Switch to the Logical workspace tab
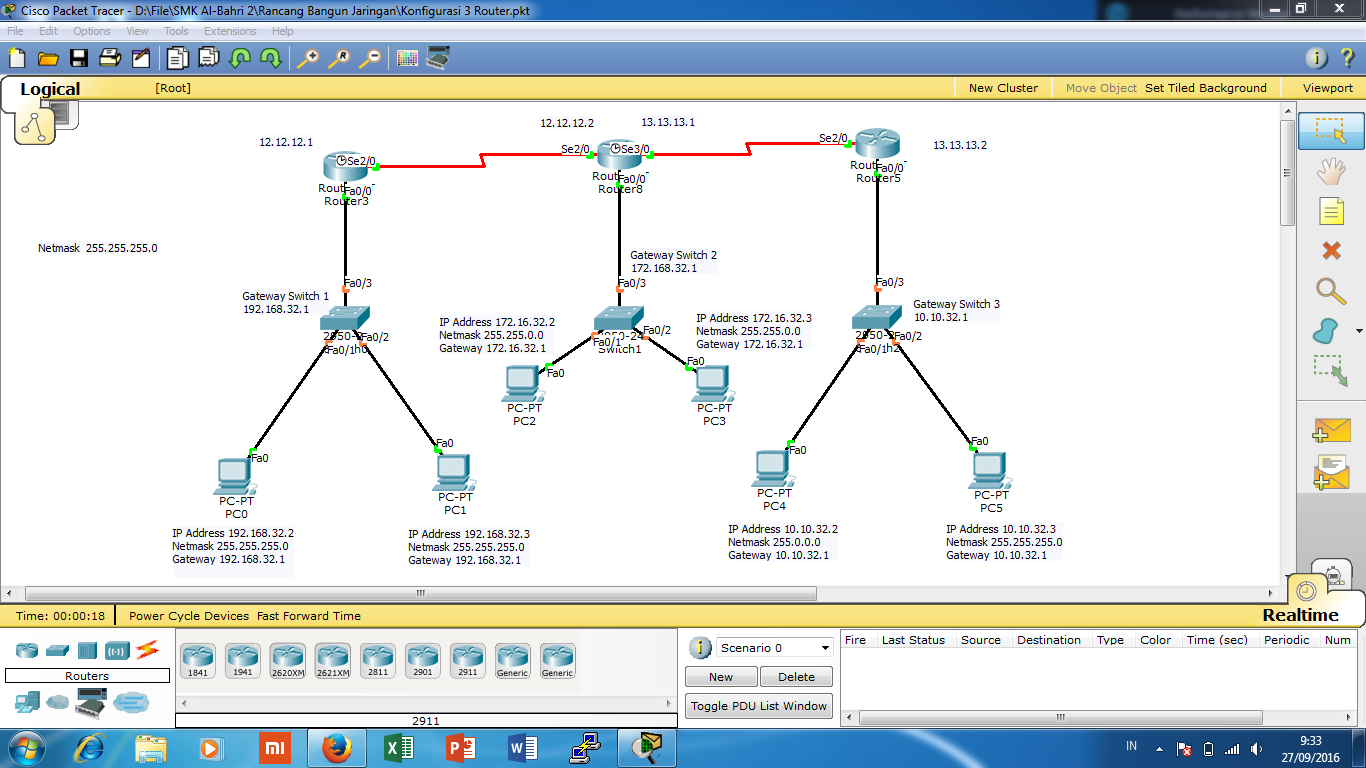This screenshot has height=768, width=1366. click(50, 89)
